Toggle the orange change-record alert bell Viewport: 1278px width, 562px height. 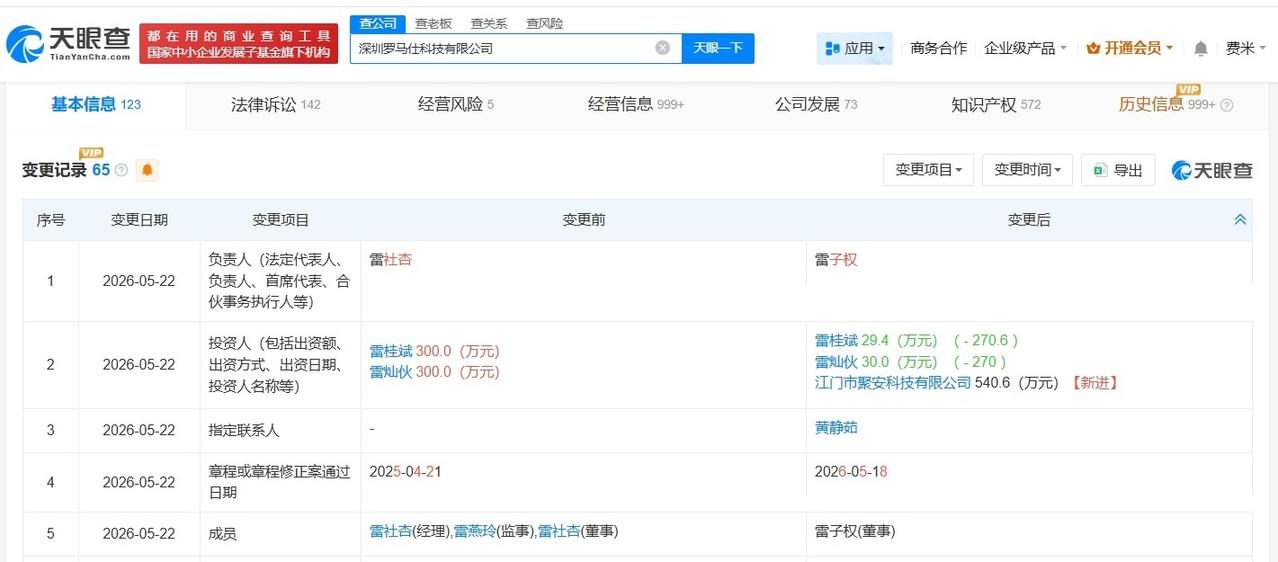click(x=147, y=171)
